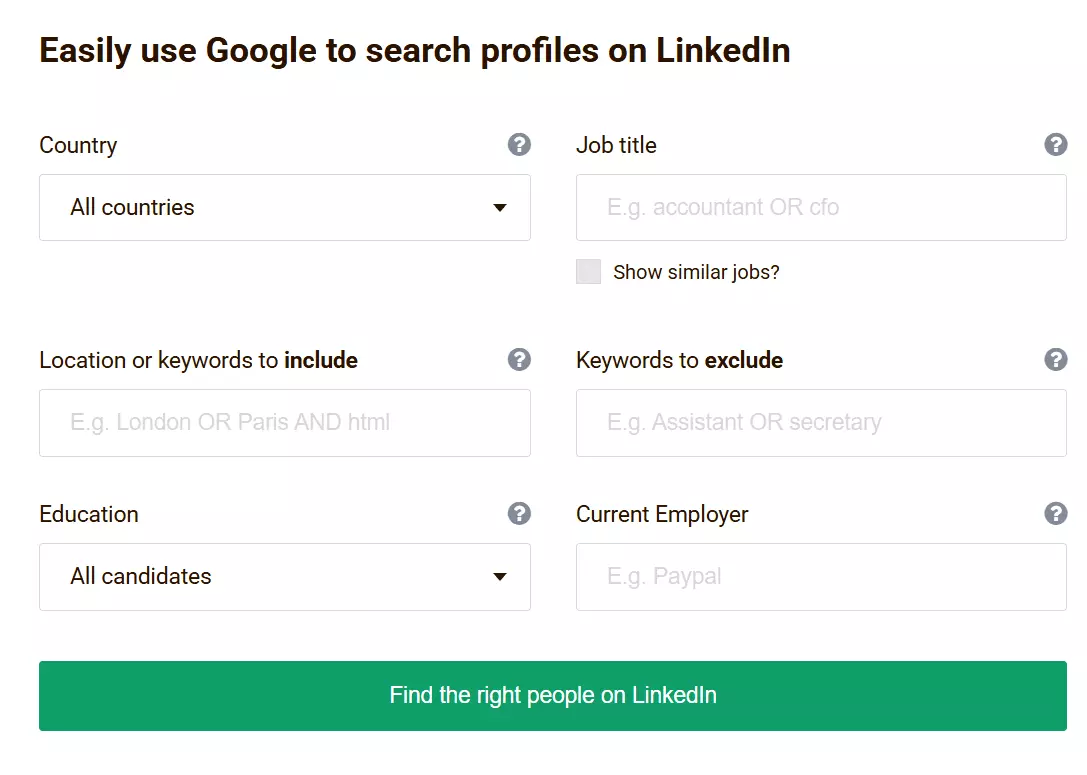Click the Job title text input
The height and width of the screenshot is (775, 1087).
pyautogui.click(x=820, y=208)
